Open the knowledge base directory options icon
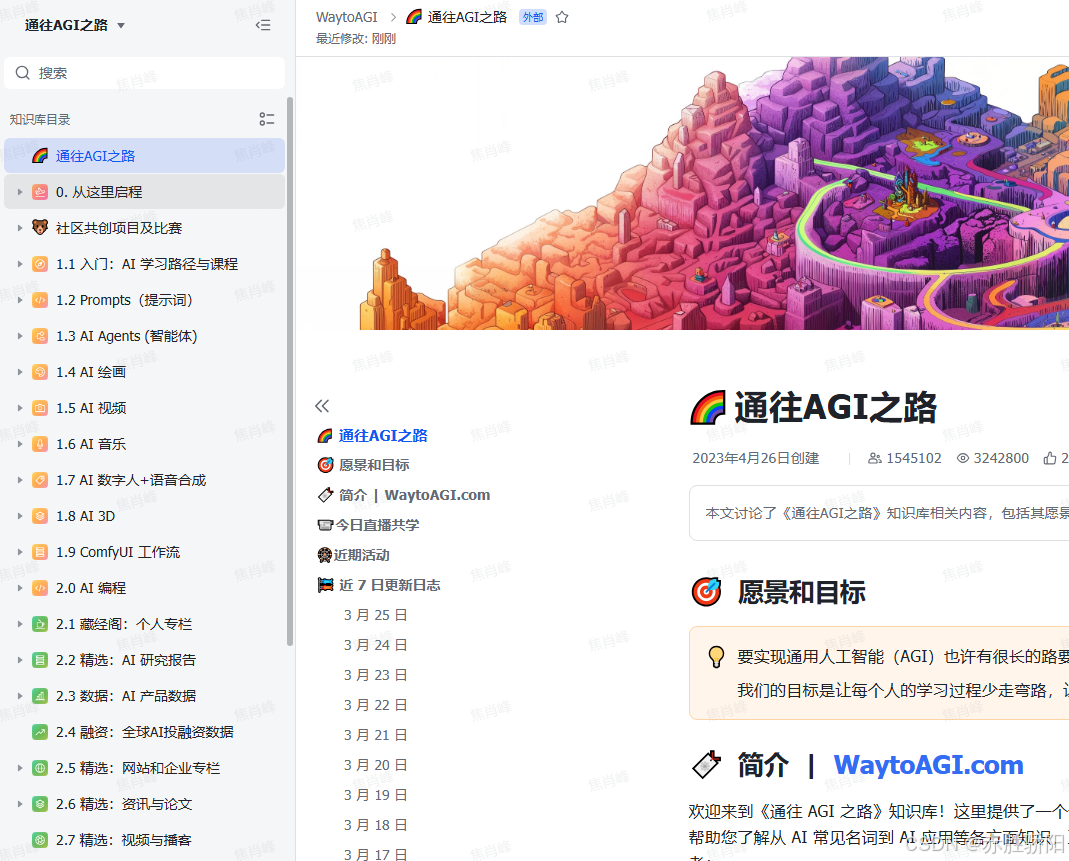This screenshot has height=861, width=1069. point(267,119)
